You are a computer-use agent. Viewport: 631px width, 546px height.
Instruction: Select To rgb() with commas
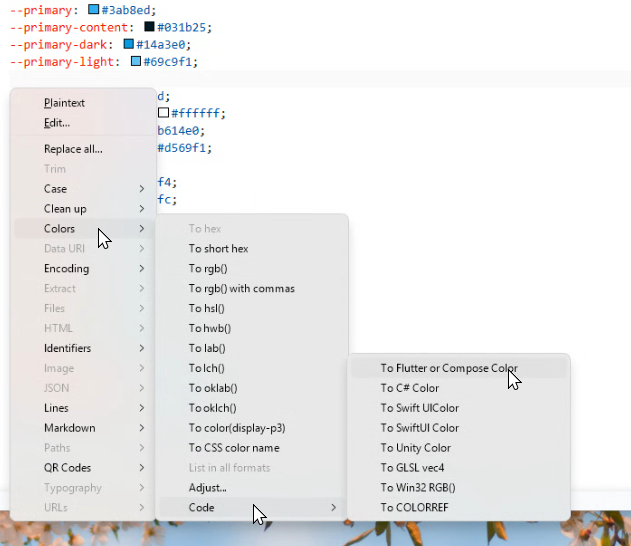click(241, 288)
